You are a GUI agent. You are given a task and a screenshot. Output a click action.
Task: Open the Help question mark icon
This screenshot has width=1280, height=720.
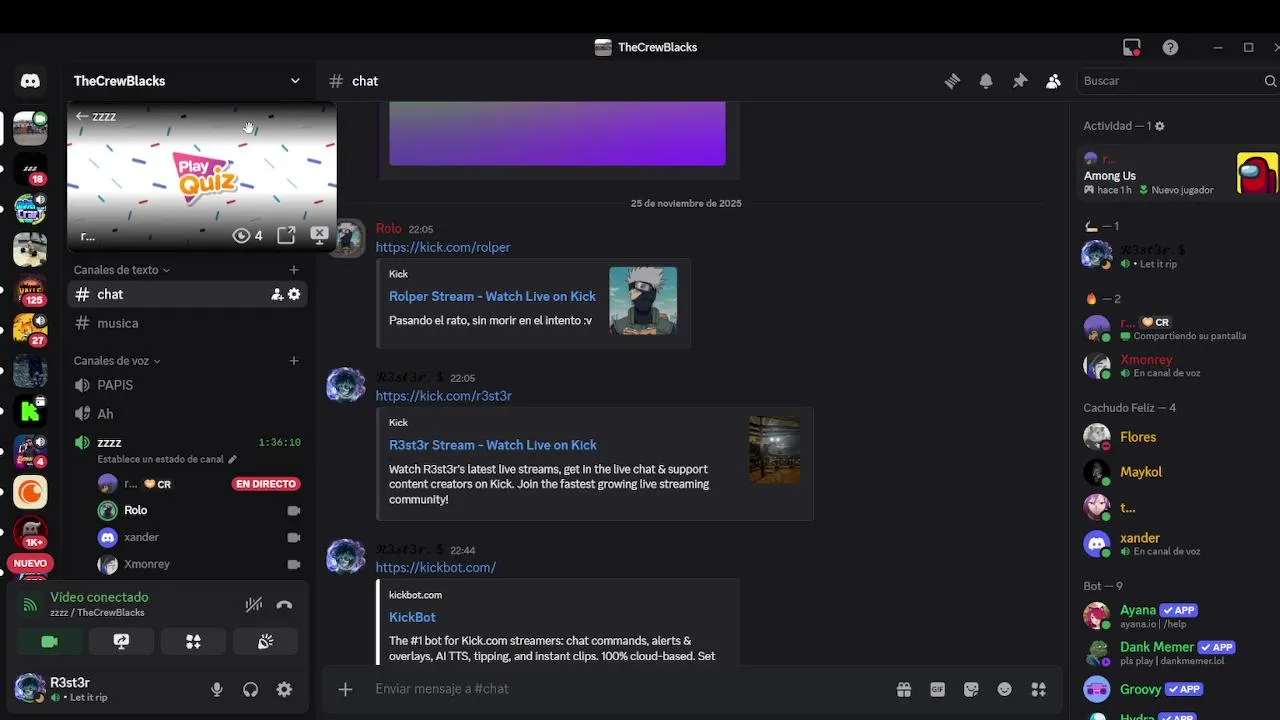(1170, 47)
